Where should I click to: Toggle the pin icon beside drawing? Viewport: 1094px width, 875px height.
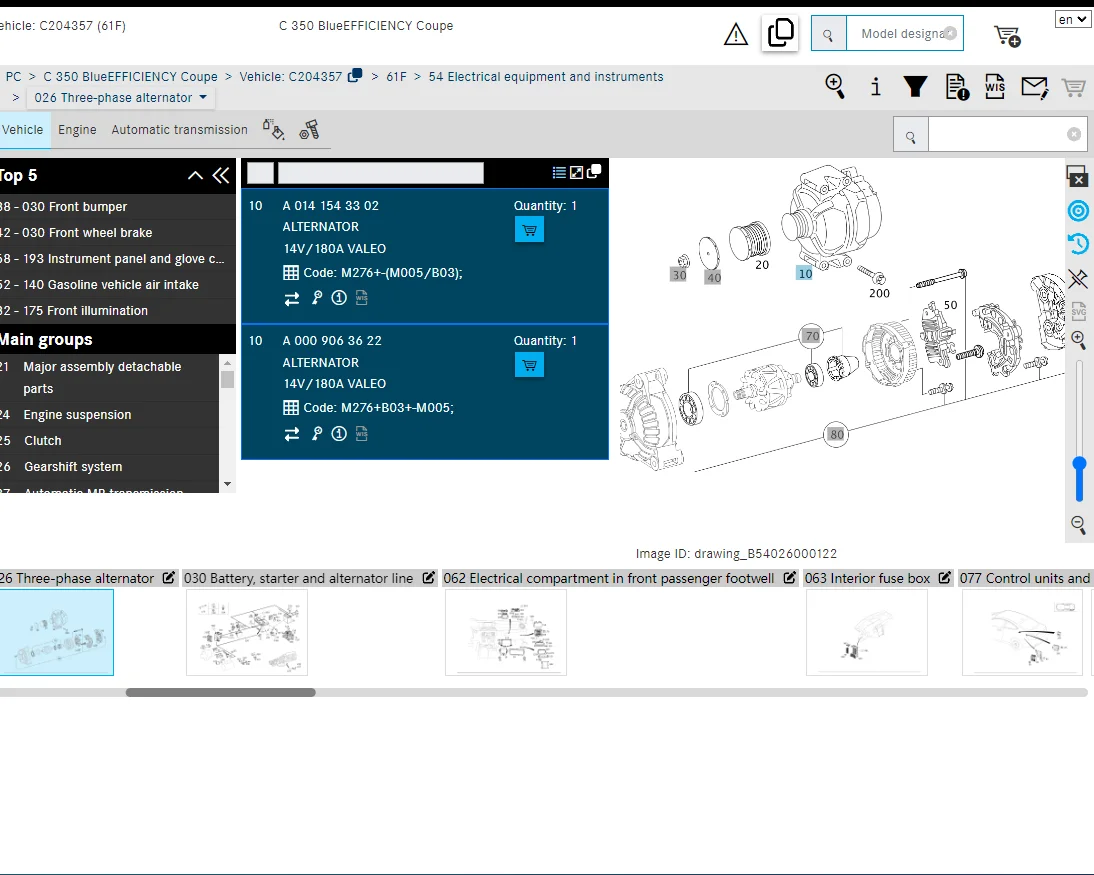coord(1078,278)
